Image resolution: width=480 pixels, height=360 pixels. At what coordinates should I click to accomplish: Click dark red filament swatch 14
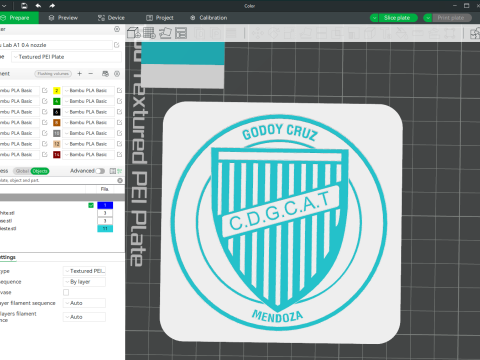pos(57,154)
